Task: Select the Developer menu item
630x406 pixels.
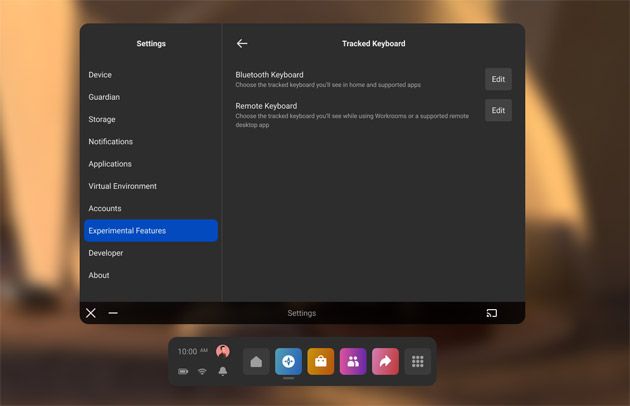Action: coord(106,253)
